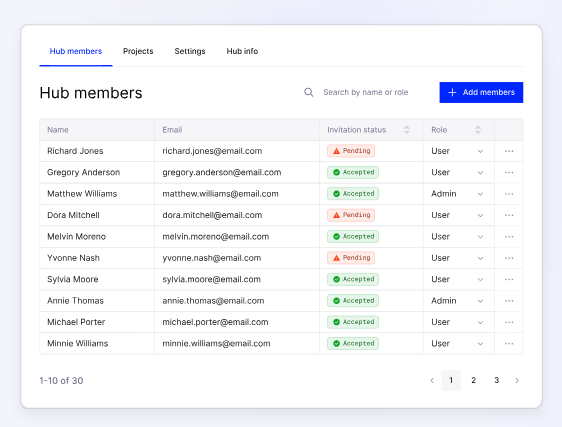
Task: Open the more options menu for Gregory Anderson
Action: tap(509, 172)
